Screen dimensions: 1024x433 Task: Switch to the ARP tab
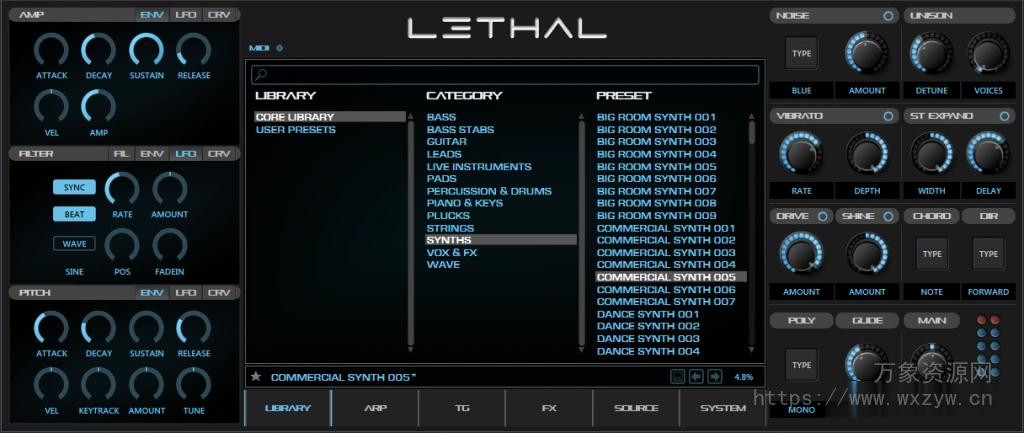375,408
